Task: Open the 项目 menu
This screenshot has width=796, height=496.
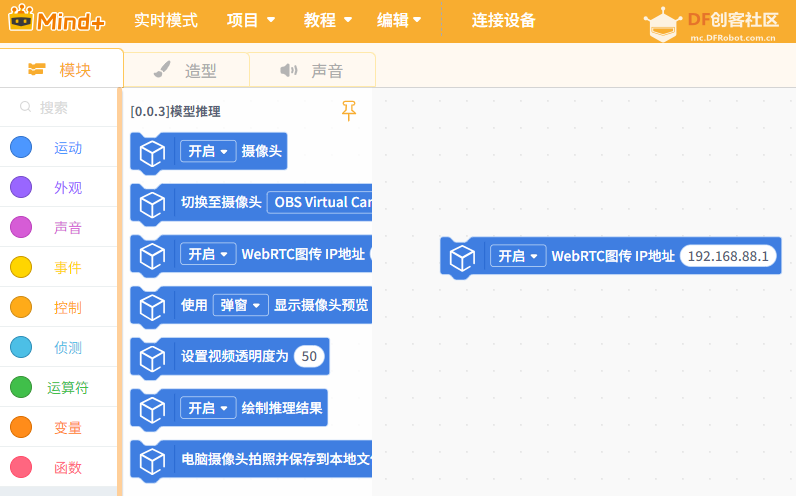Action: coord(251,20)
